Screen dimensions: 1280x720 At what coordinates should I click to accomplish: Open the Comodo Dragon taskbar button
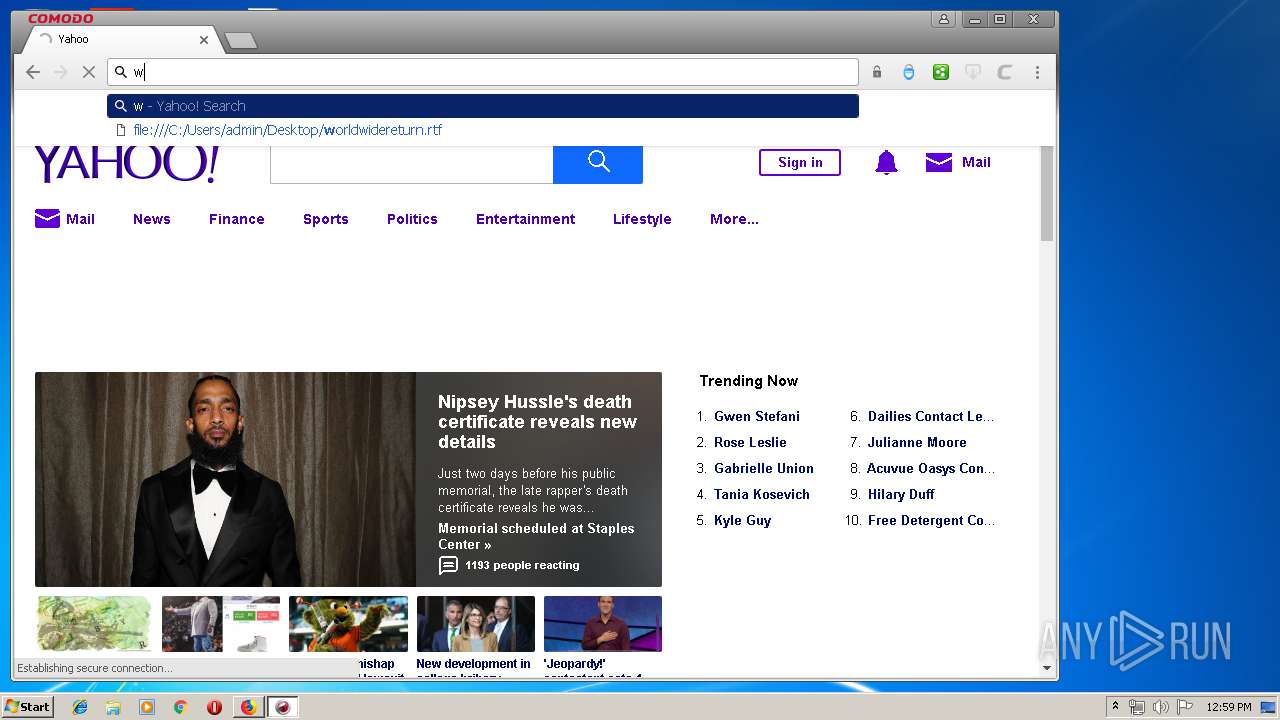click(x=283, y=707)
